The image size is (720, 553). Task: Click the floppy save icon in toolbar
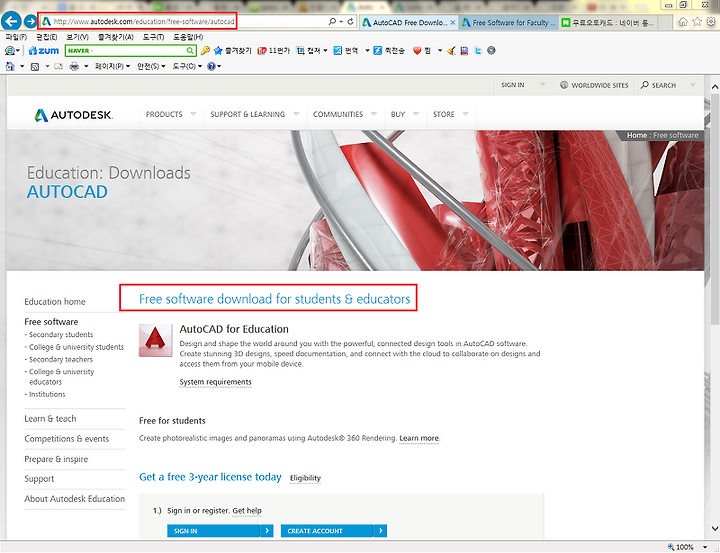click(464, 51)
